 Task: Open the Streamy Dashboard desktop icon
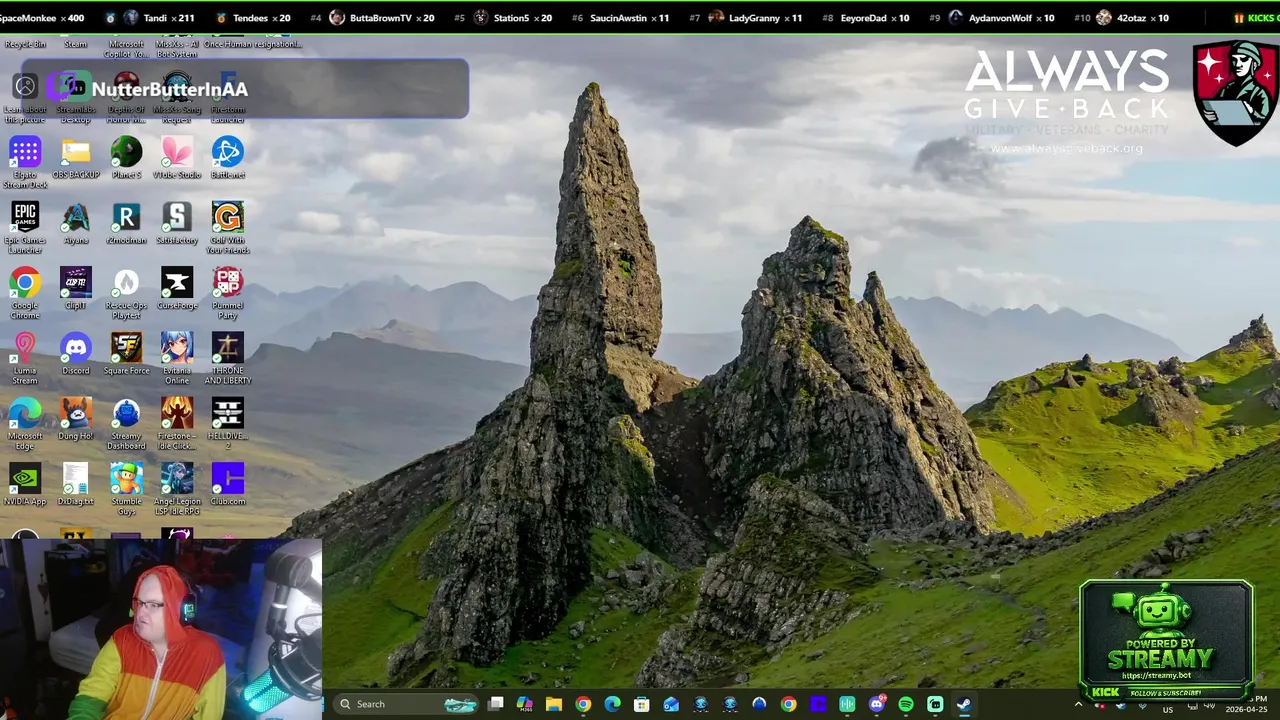point(126,424)
